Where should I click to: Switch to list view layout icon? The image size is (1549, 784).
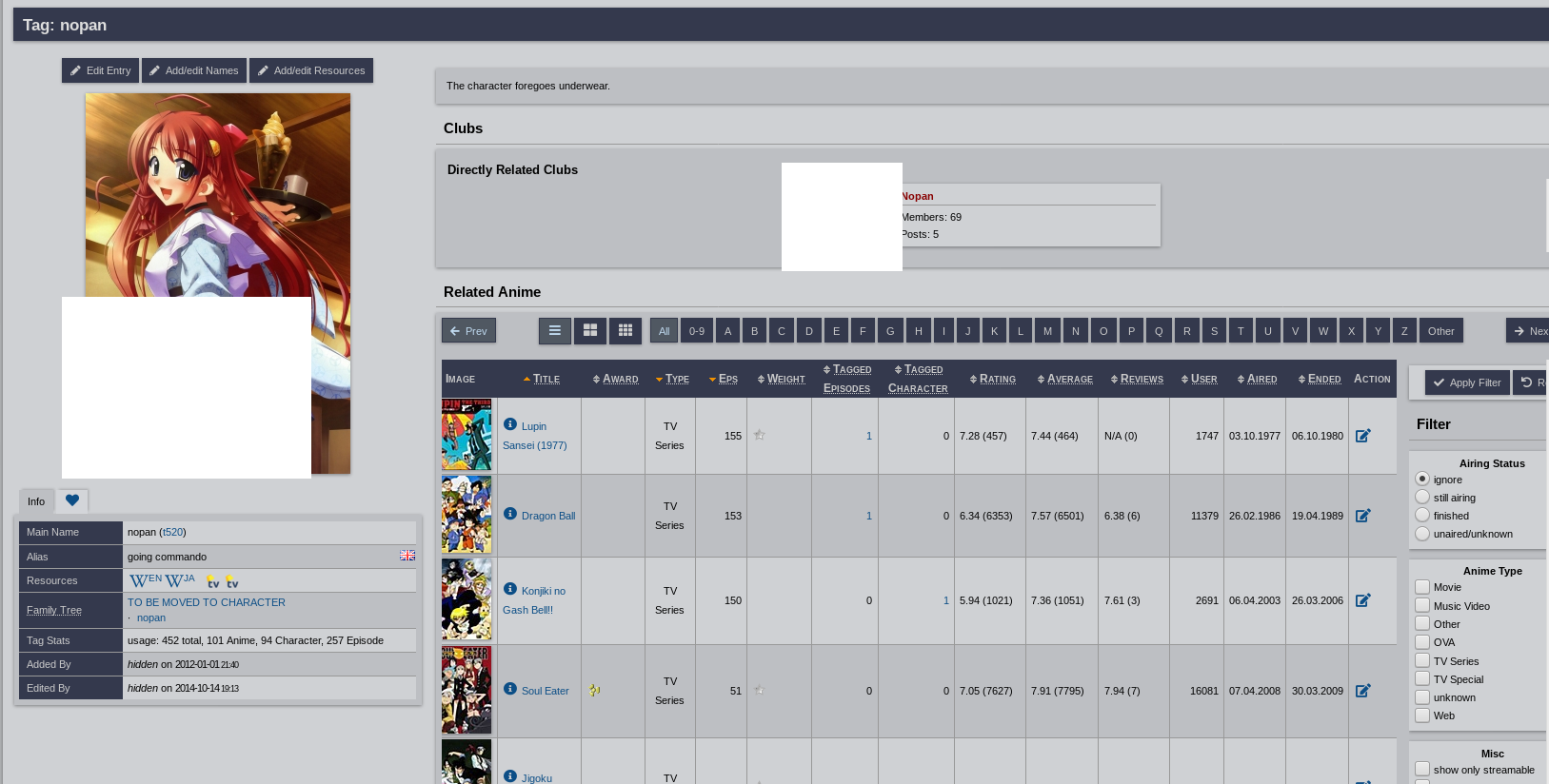click(x=555, y=330)
